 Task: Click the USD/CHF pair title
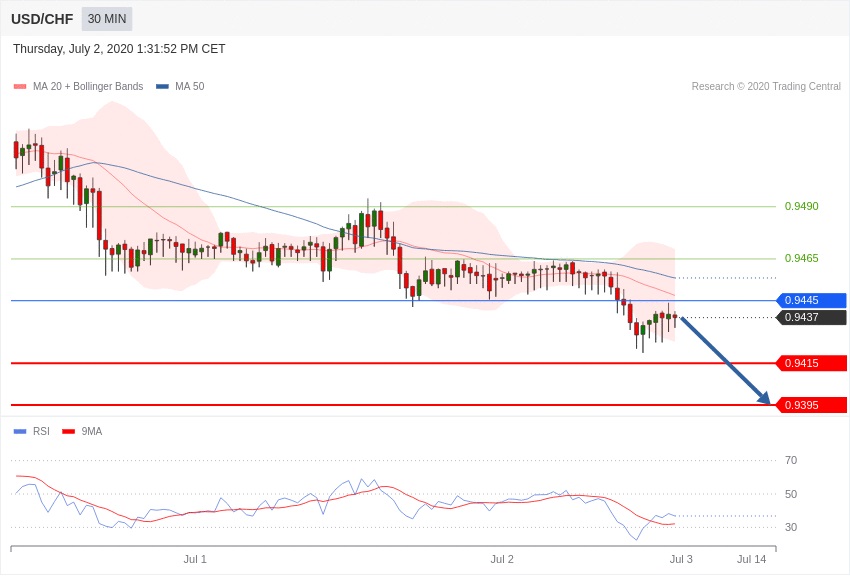tap(42, 19)
